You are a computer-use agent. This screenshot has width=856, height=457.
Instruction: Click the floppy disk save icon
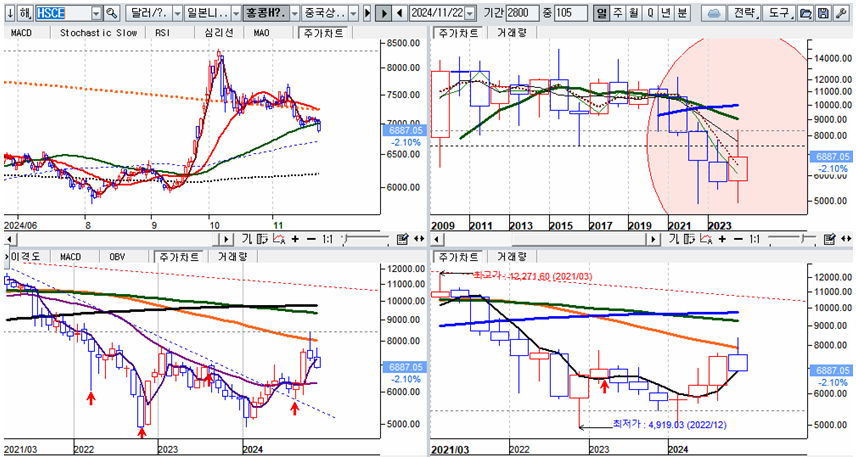tap(823, 13)
